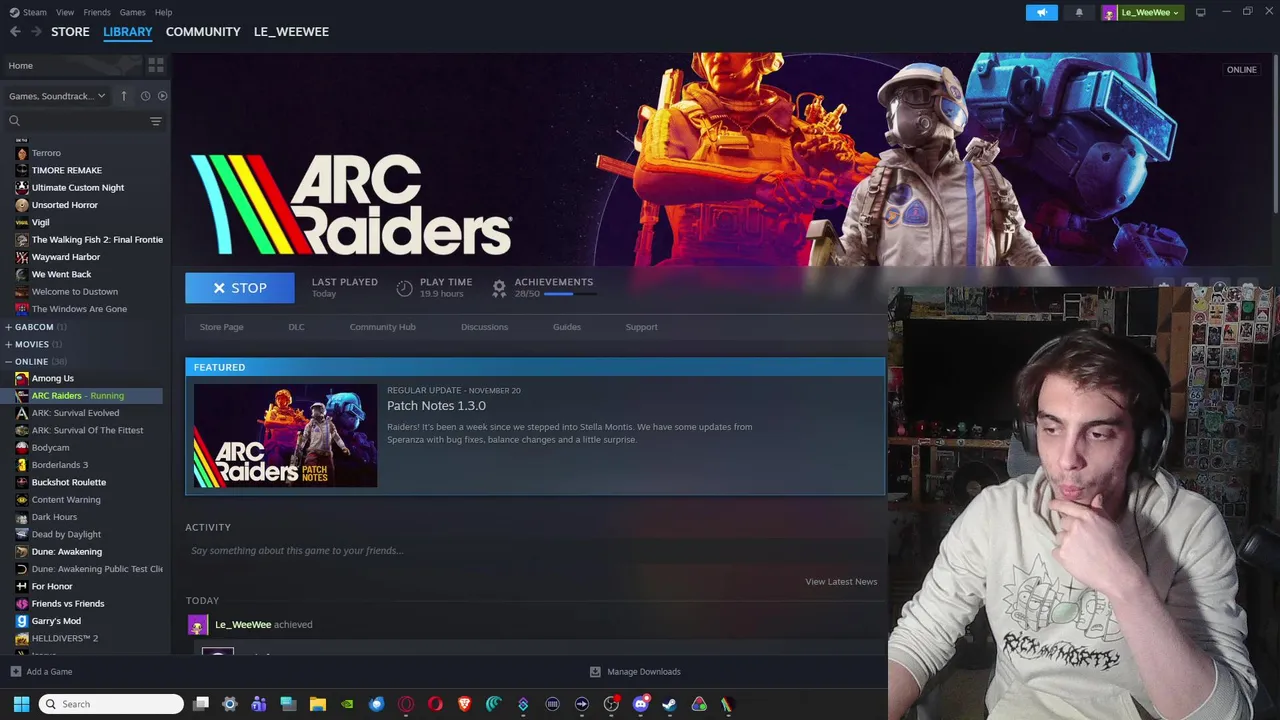
Task: Open the Steam announcements megaphone button
Action: pos(1041,12)
